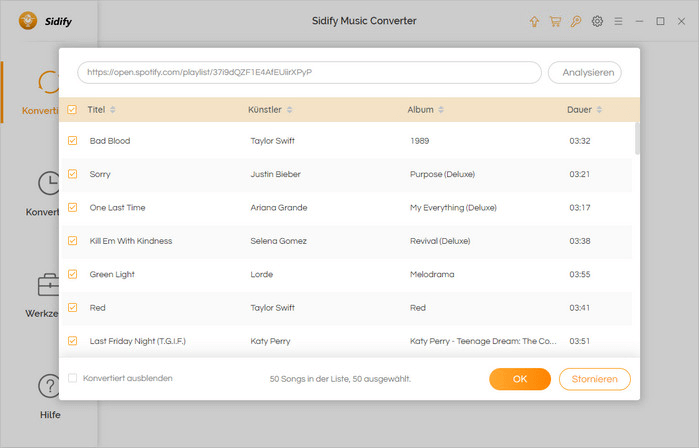Sort by Künstler column sort arrows
The width and height of the screenshot is (699, 448).
[289, 110]
